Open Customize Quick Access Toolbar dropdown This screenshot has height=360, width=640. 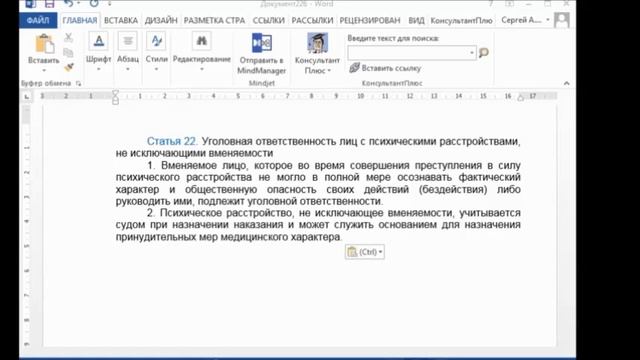point(110,4)
